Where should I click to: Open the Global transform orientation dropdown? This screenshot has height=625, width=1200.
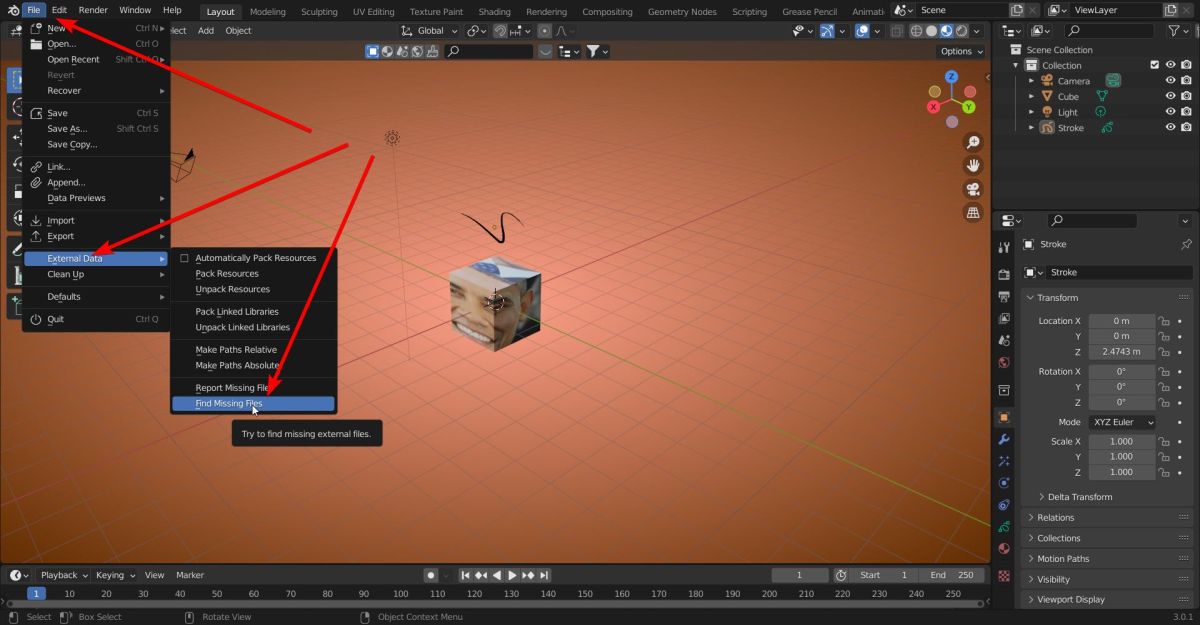[x=430, y=31]
